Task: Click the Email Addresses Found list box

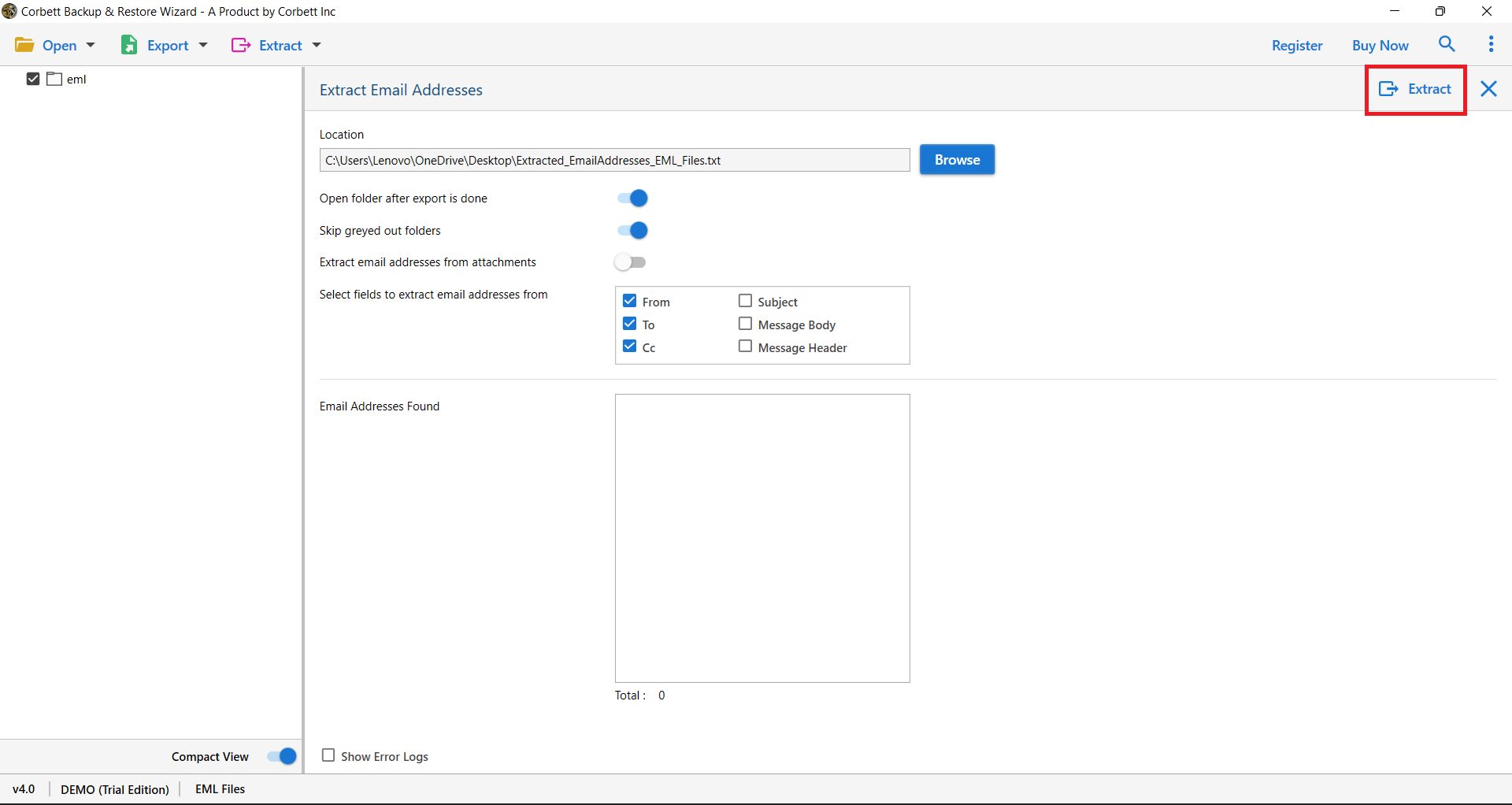Action: pos(762,538)
